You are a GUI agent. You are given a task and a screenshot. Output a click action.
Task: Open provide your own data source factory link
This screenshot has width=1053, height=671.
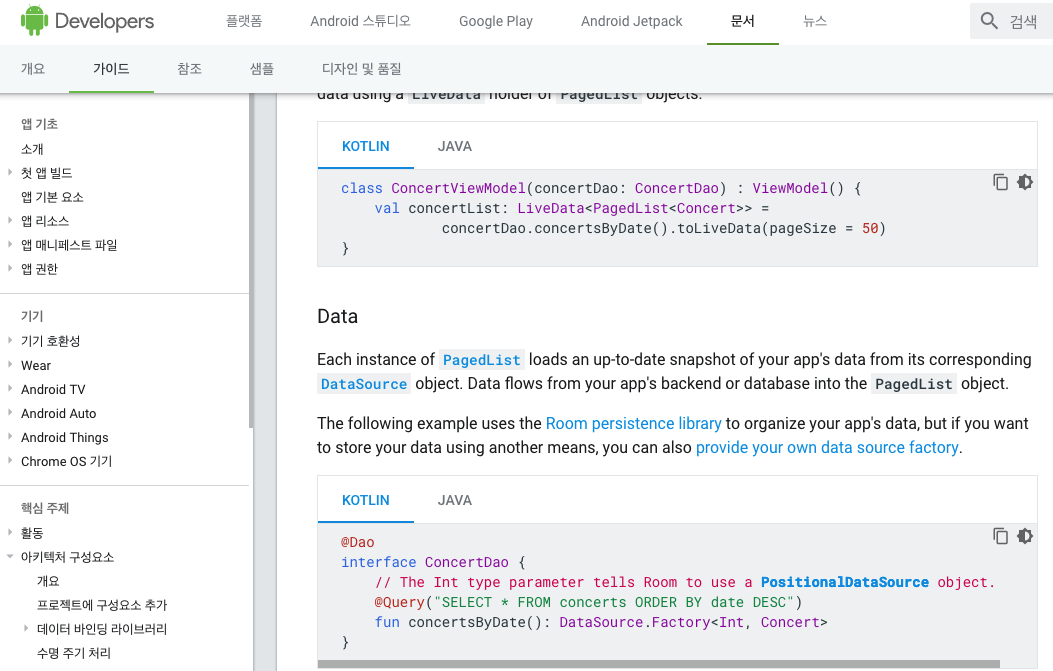coord(827,447)
